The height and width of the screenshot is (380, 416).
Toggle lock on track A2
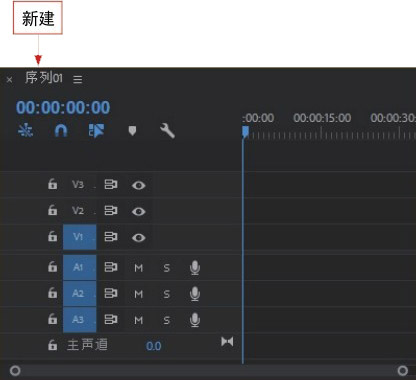[x=52, y=293]
